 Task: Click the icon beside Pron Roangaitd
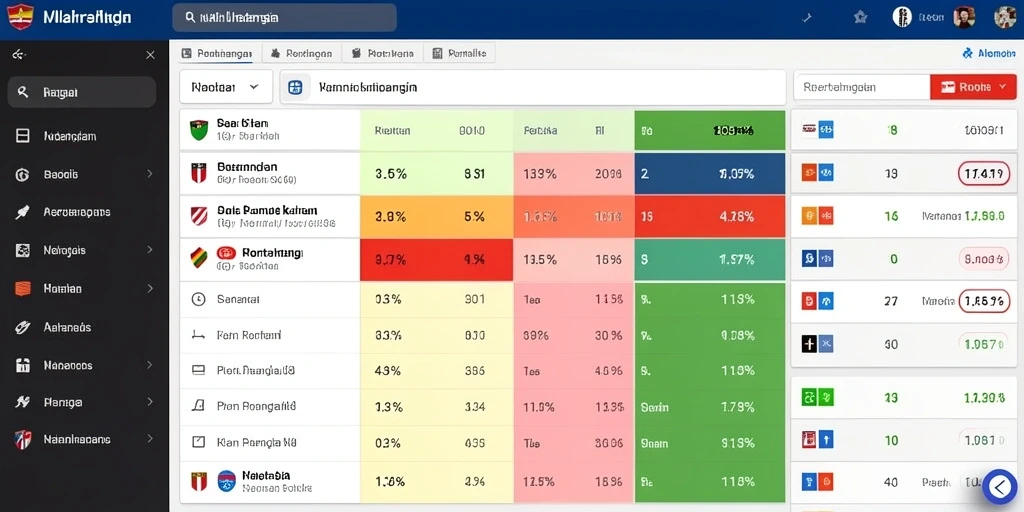coord(199,406)
